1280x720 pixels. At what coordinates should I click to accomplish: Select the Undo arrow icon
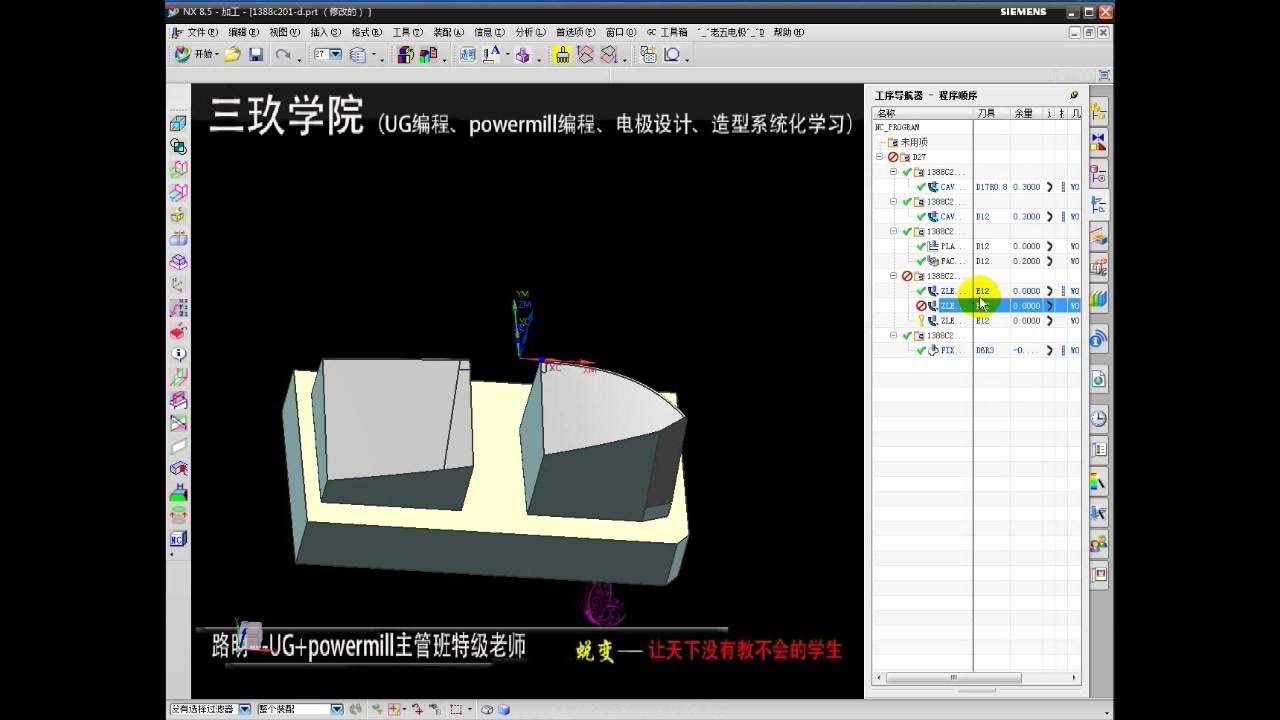[x=281, y=54]
